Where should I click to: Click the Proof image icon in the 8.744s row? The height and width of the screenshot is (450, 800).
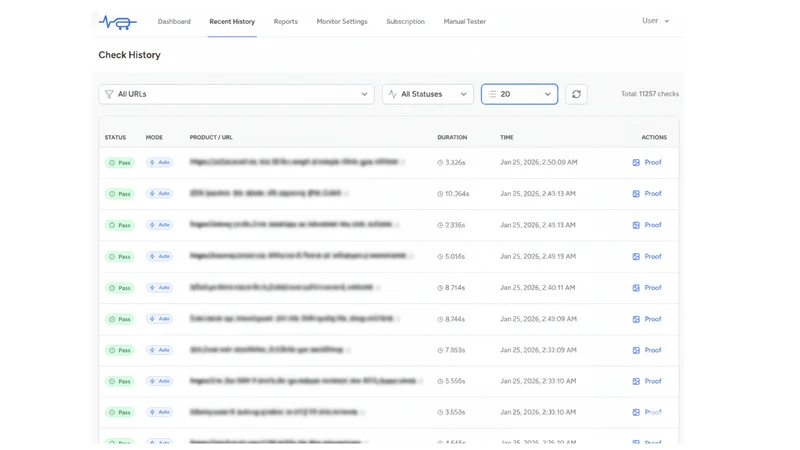click(636, 319)
